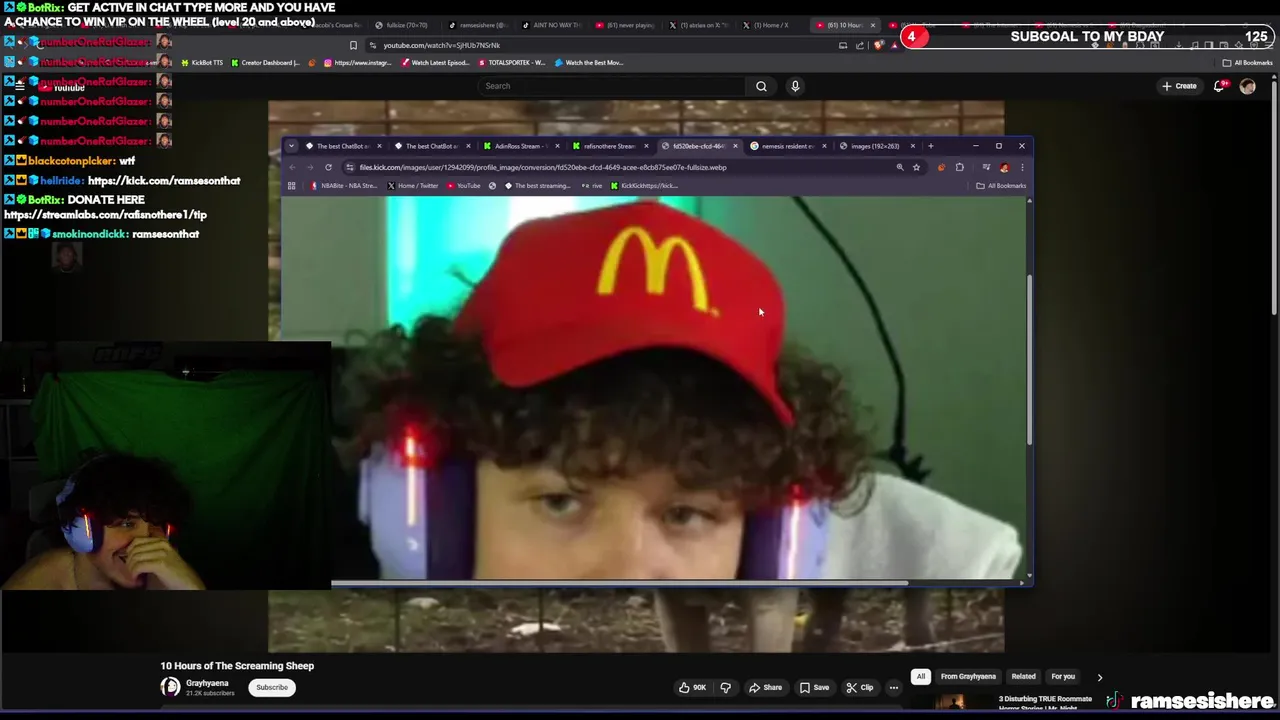Click the zoom magnifier in address bar
1280x720 pixels.
(899, 167)
